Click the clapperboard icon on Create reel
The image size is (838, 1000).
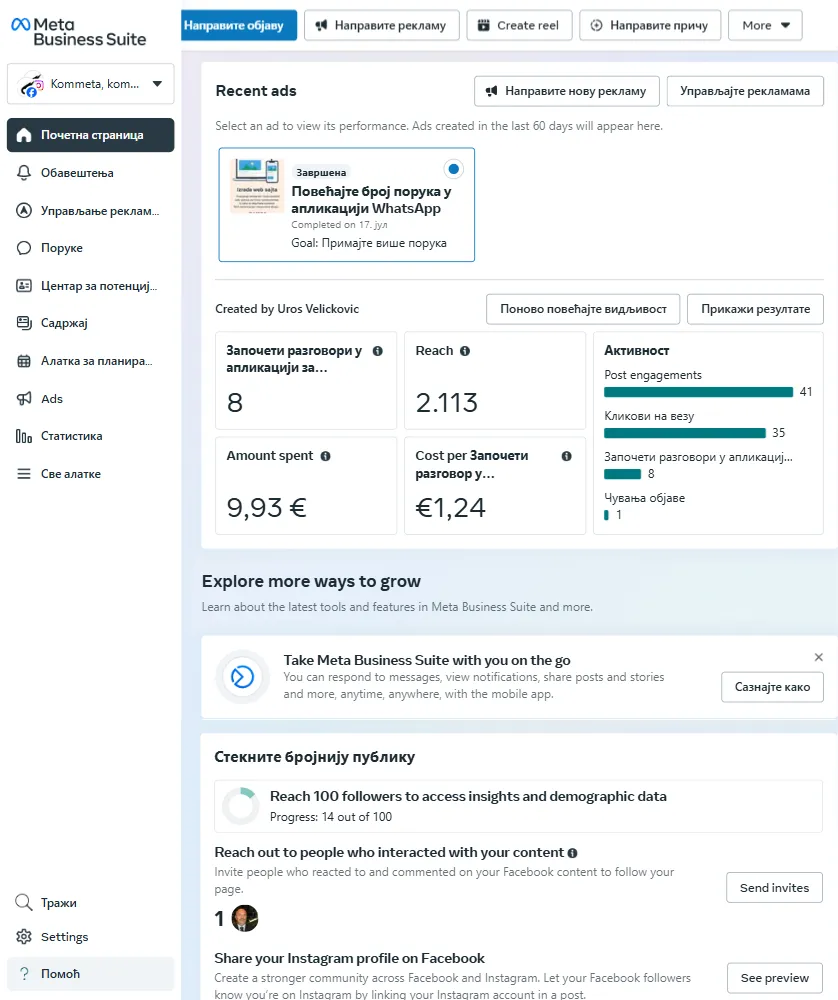[484, 26]
